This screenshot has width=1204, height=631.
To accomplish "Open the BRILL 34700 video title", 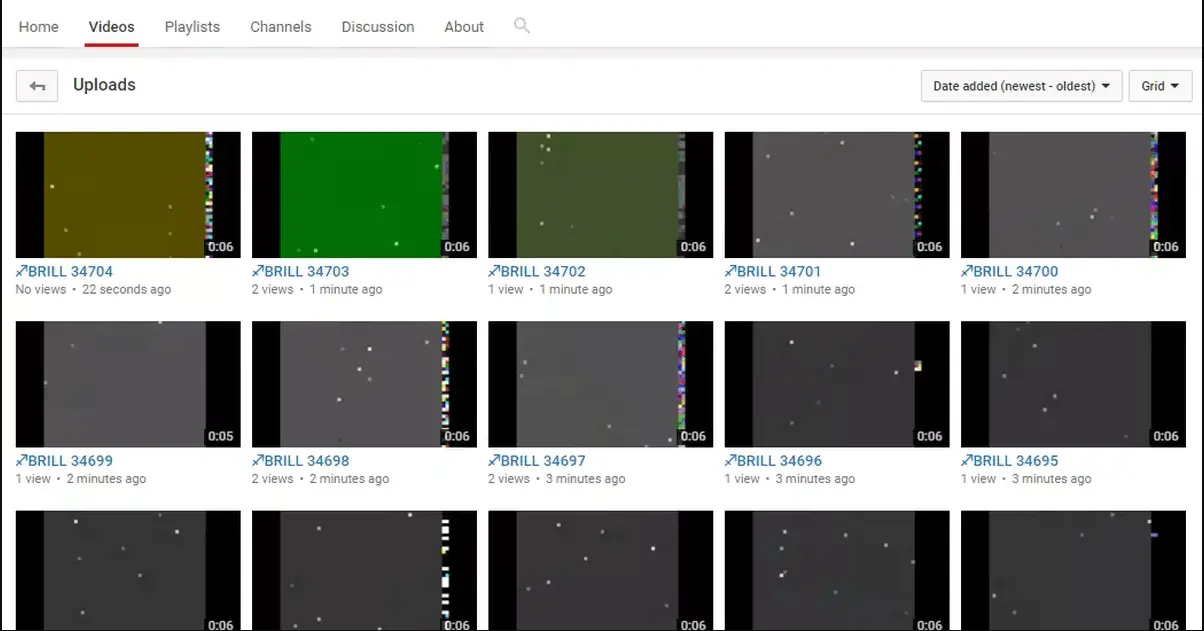I will [1010, 271].
